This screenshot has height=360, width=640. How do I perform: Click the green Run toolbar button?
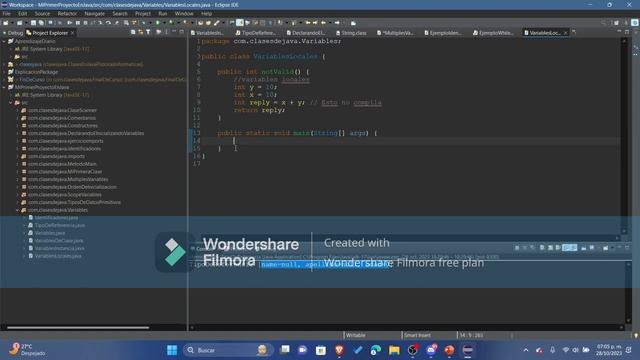pyautogui.click(x=158, y=23)
